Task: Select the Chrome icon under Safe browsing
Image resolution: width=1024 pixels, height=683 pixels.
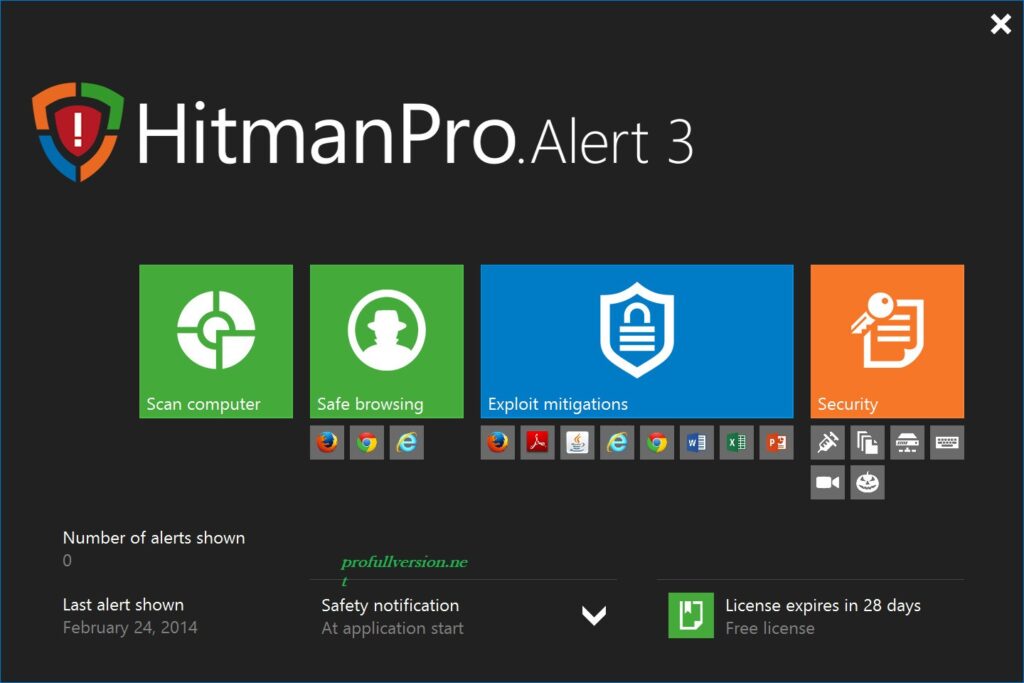Action: [x=367, y=442]
